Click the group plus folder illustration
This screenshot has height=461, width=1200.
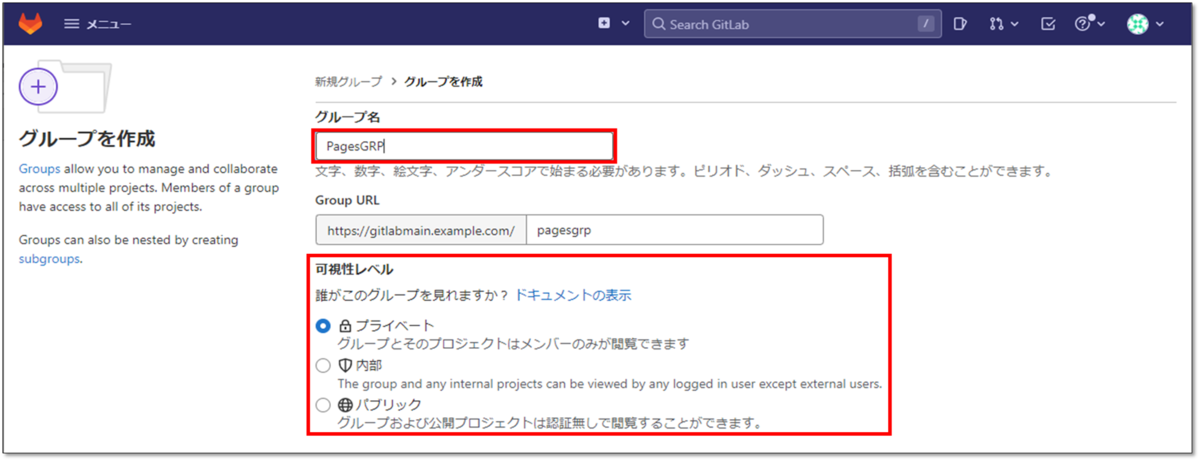[x=66, y=88]
